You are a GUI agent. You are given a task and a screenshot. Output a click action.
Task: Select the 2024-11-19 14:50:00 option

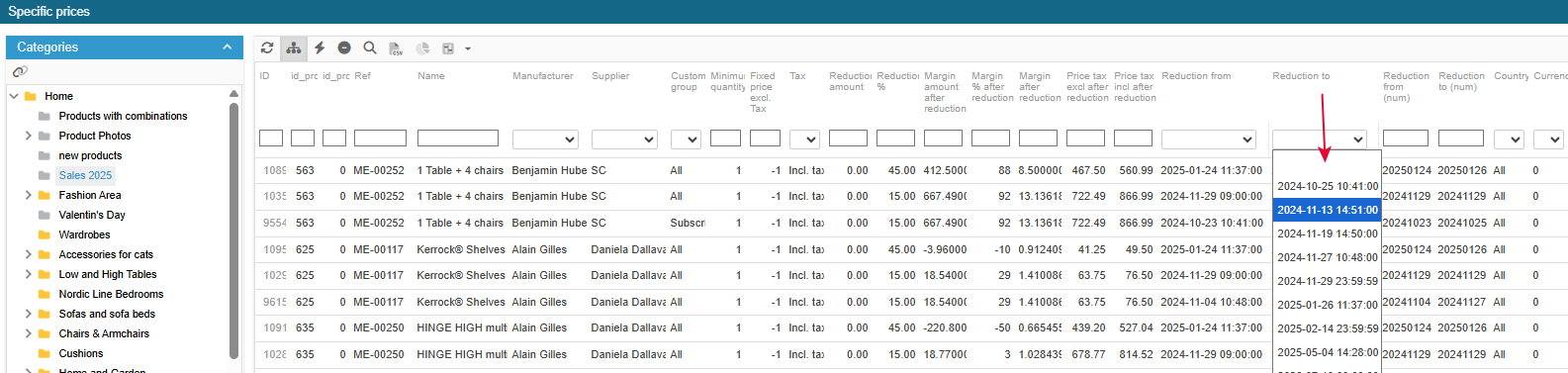pyautogui.click(x=1327, y=233)
